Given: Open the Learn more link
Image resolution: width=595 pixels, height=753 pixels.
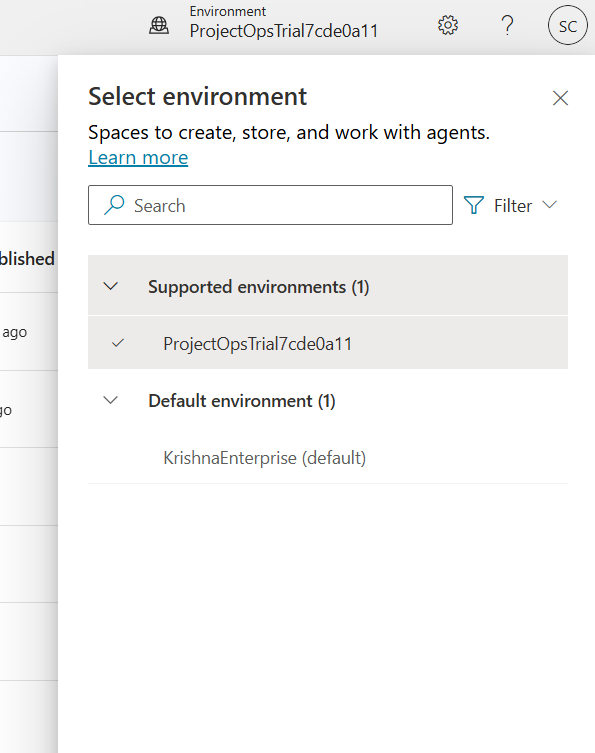Looking at the screenshot, I should (138, 158).
